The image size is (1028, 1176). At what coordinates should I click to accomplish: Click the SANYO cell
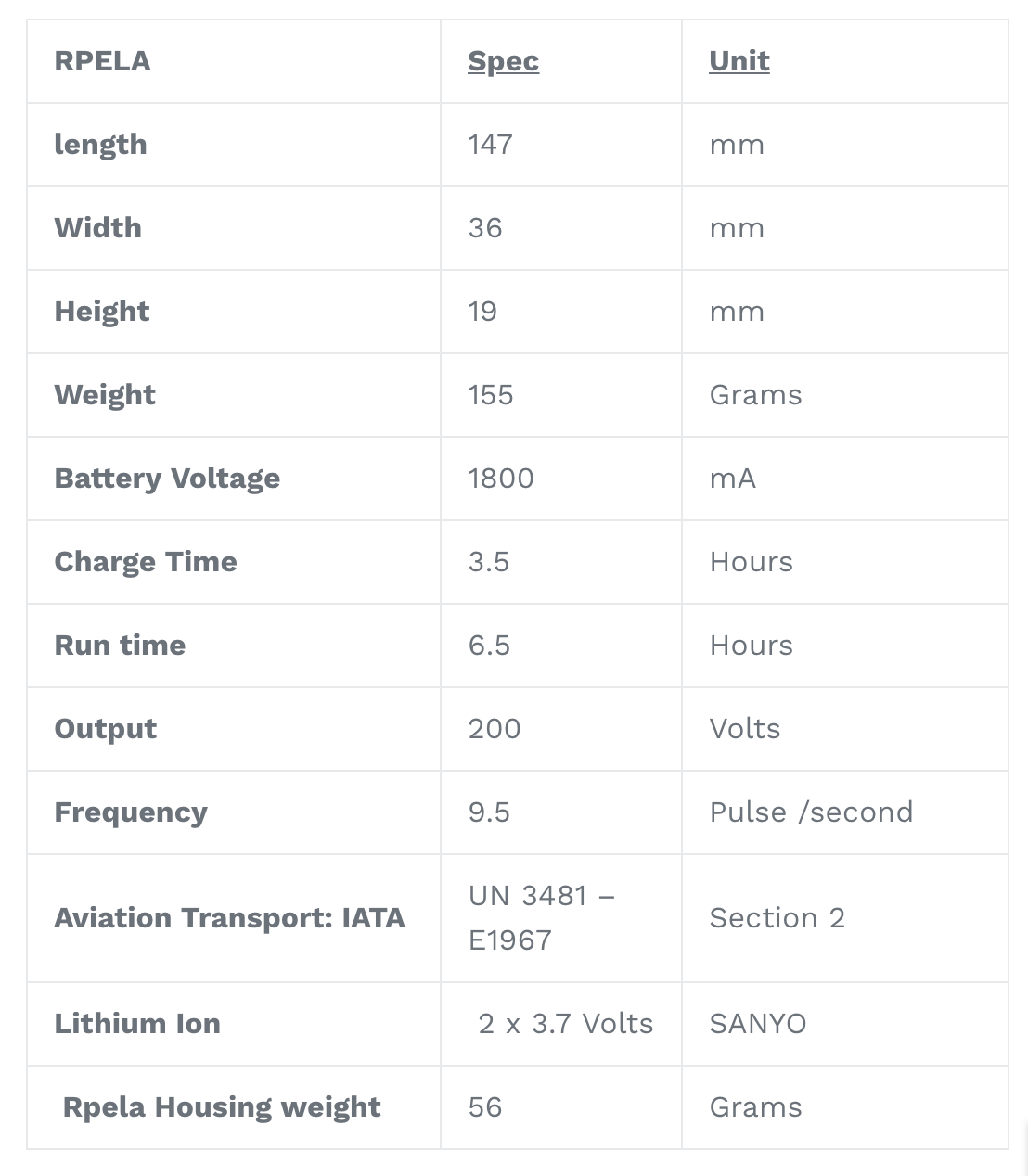pyautogui.click(x=758, y=1024)
